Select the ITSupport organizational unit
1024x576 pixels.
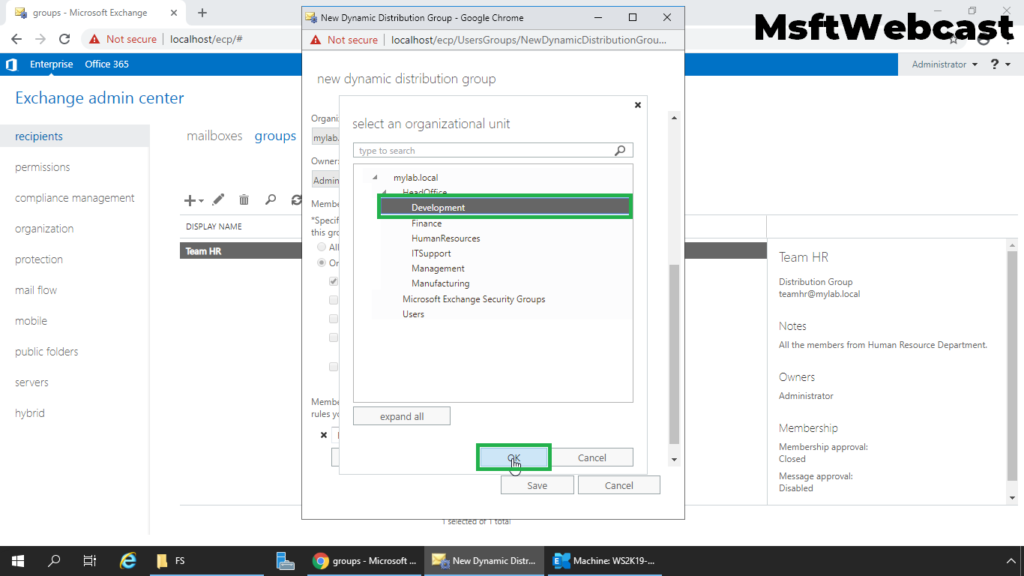[431, 253]
